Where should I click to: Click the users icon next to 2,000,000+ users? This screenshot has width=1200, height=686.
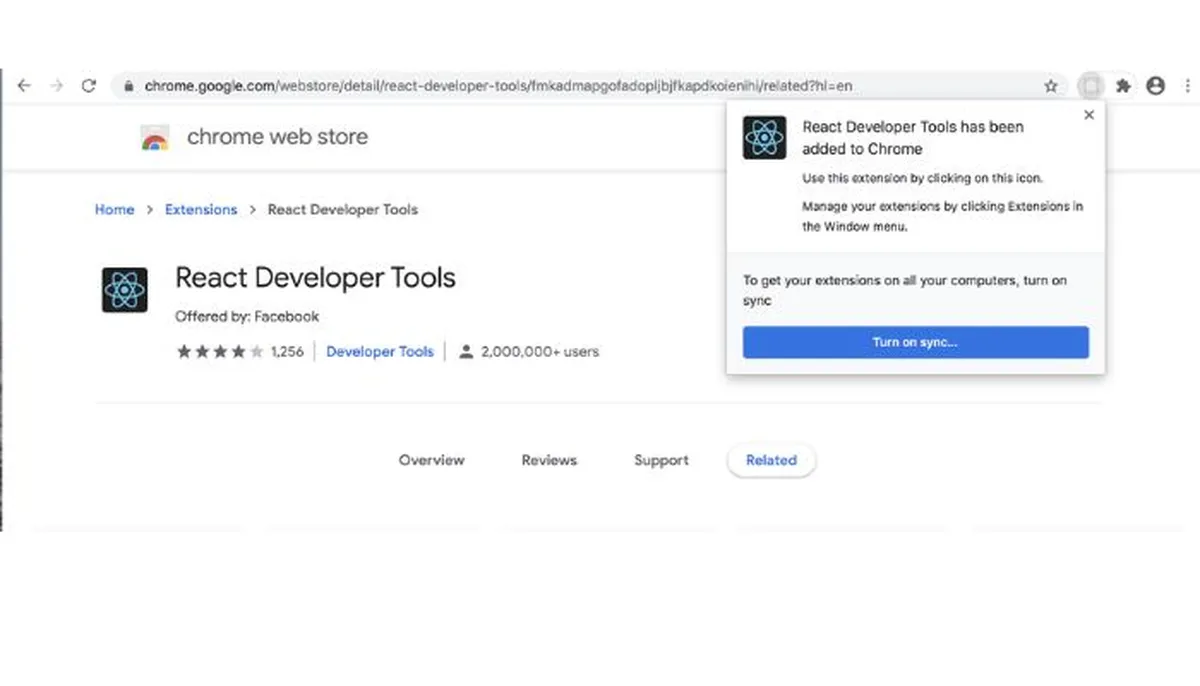click(x=465, y=351)
